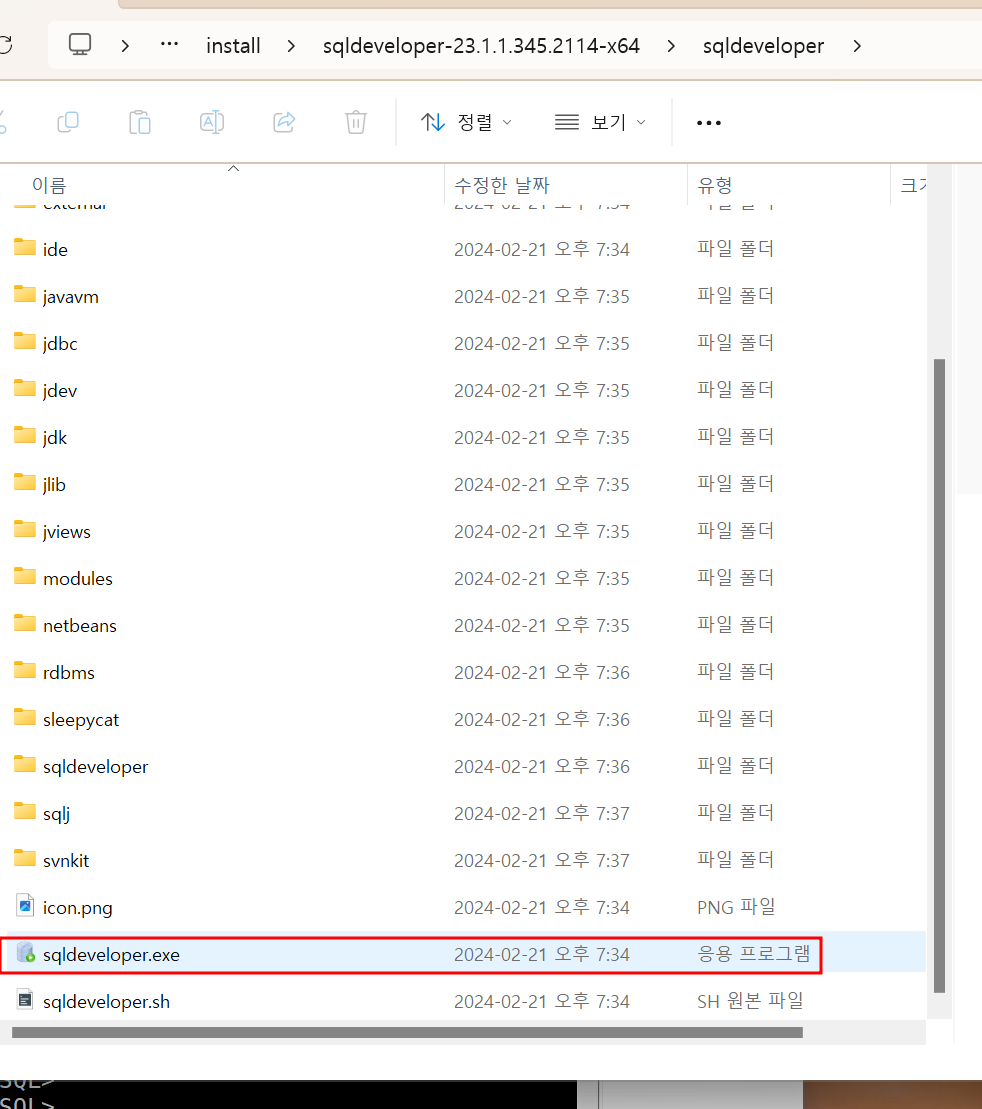Image resolution: width=982 pixels, height=1109 pixels.
Task: Expand chevron after sqldeveloper-23.1.1.345.2114-x64 breadcrumb
Action: coord(671,46)
